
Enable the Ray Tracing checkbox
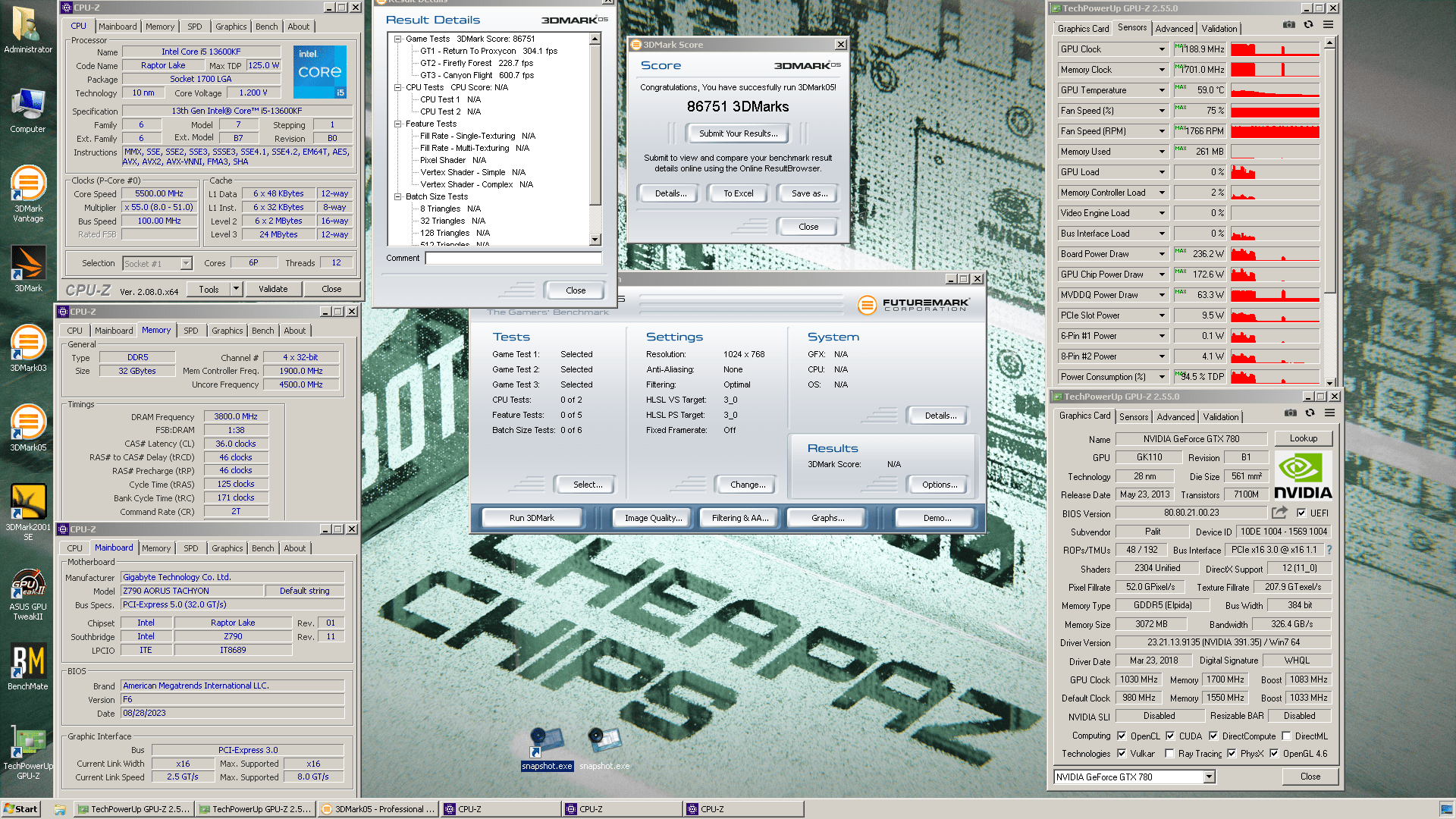point(1169,754)
